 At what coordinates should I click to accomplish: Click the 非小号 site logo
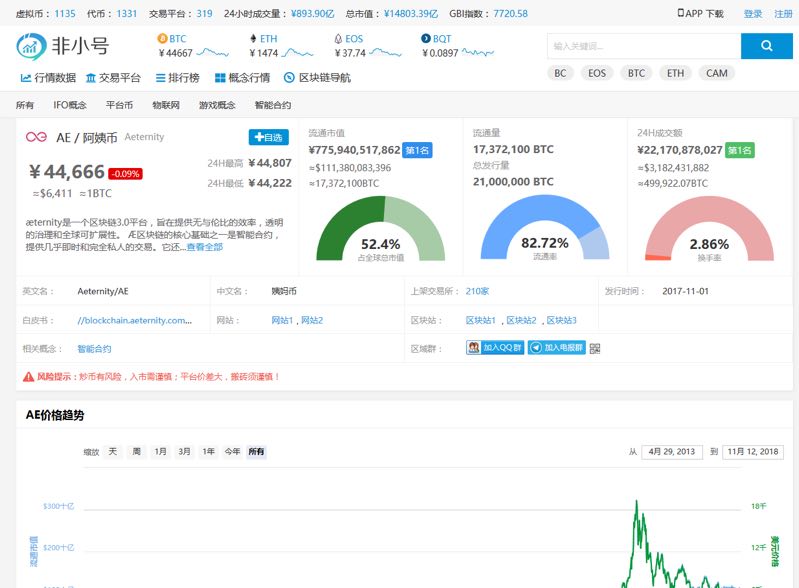pos(62,46)
